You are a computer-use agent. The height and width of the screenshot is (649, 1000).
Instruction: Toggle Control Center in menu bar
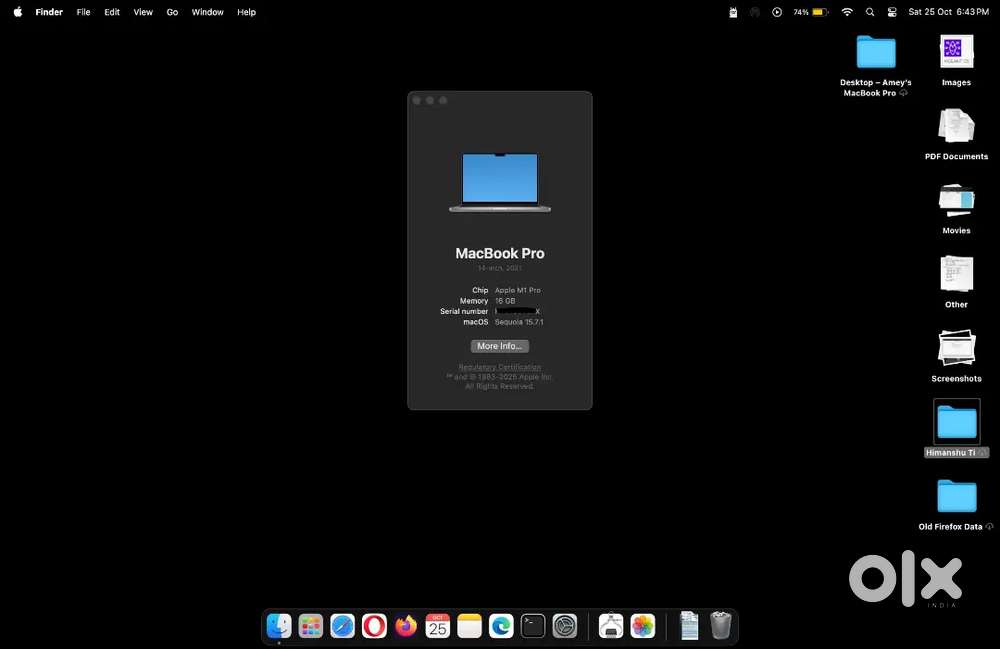coord(891,12)
